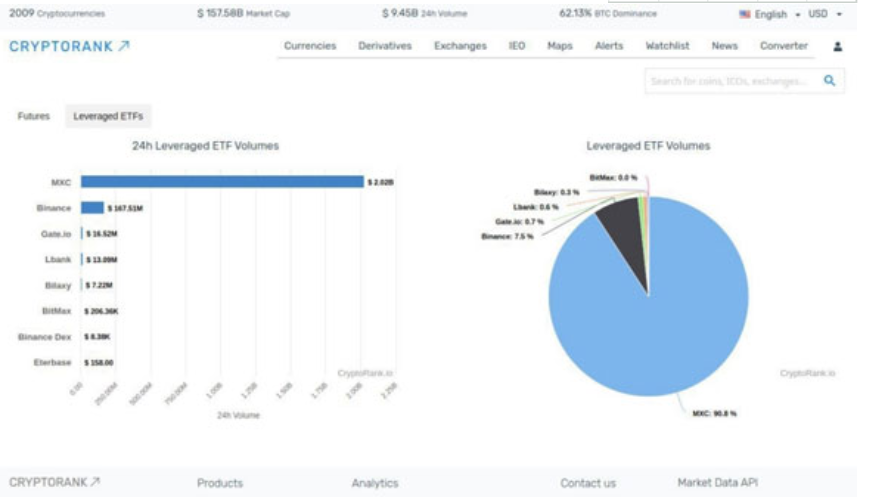Viewport: 870px width, 497px height.
Task: Click the Binance bar in chart
Action: (x=92, y=207)
